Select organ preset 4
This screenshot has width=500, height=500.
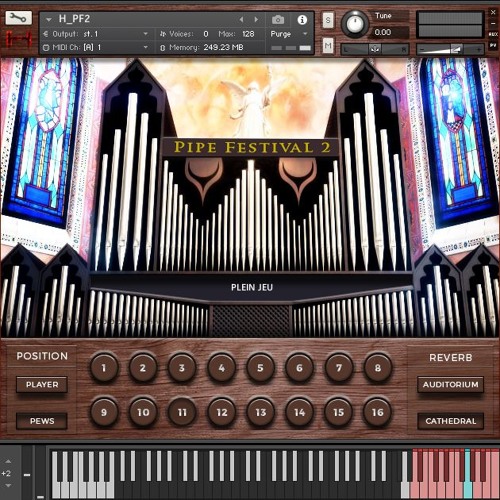(221, 368)
